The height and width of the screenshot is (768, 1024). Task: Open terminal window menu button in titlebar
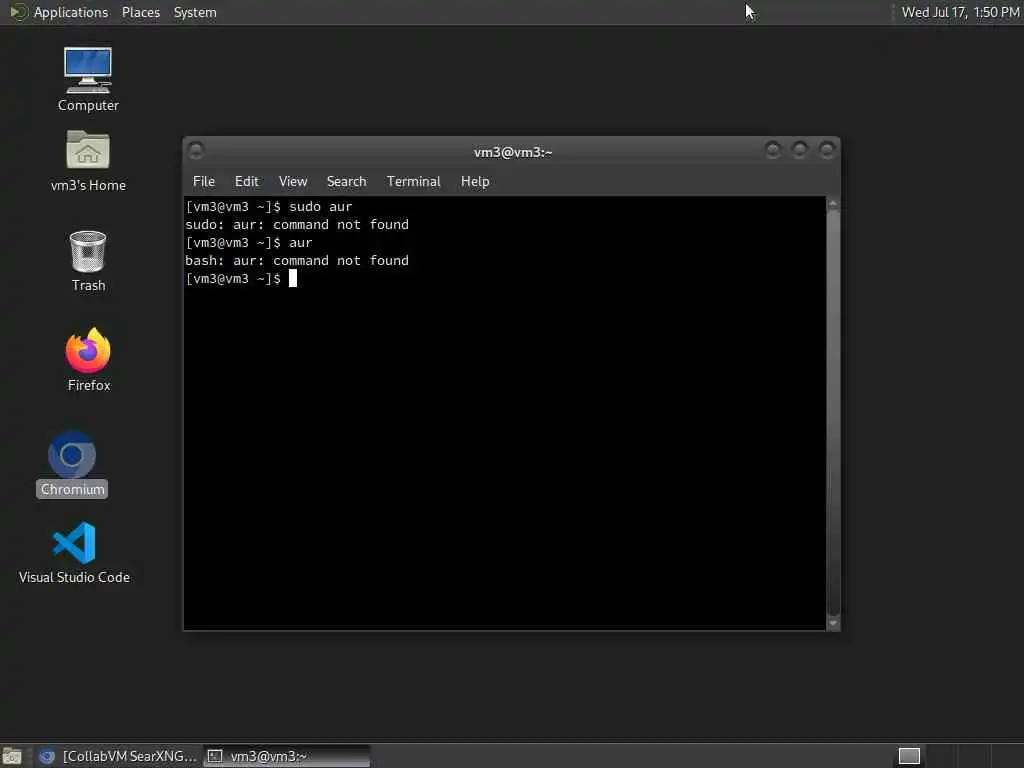click(196, 151)
